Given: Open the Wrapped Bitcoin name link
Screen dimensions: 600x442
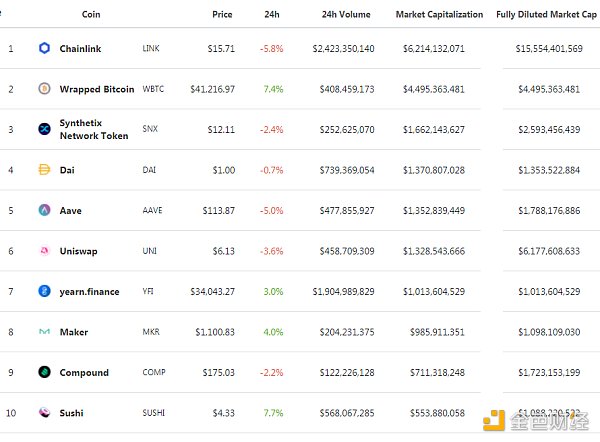Looking at the screenshot, I should click(x=96, y=89).
